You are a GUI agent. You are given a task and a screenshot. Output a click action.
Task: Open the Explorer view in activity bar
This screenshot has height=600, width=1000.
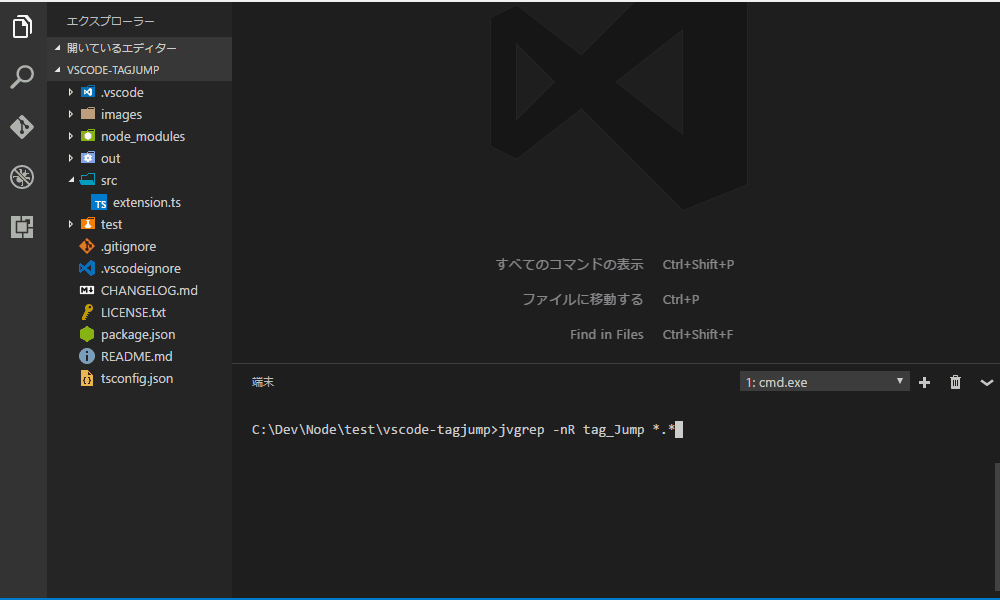pos(22,27)
